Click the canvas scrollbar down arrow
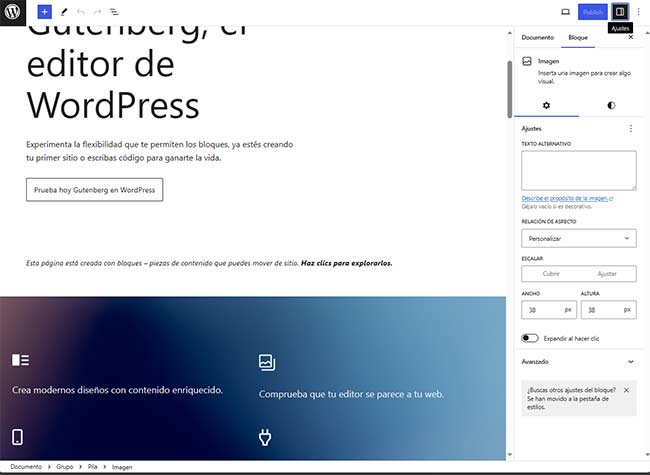Screen dimensions: 650x475 [509, 455]
